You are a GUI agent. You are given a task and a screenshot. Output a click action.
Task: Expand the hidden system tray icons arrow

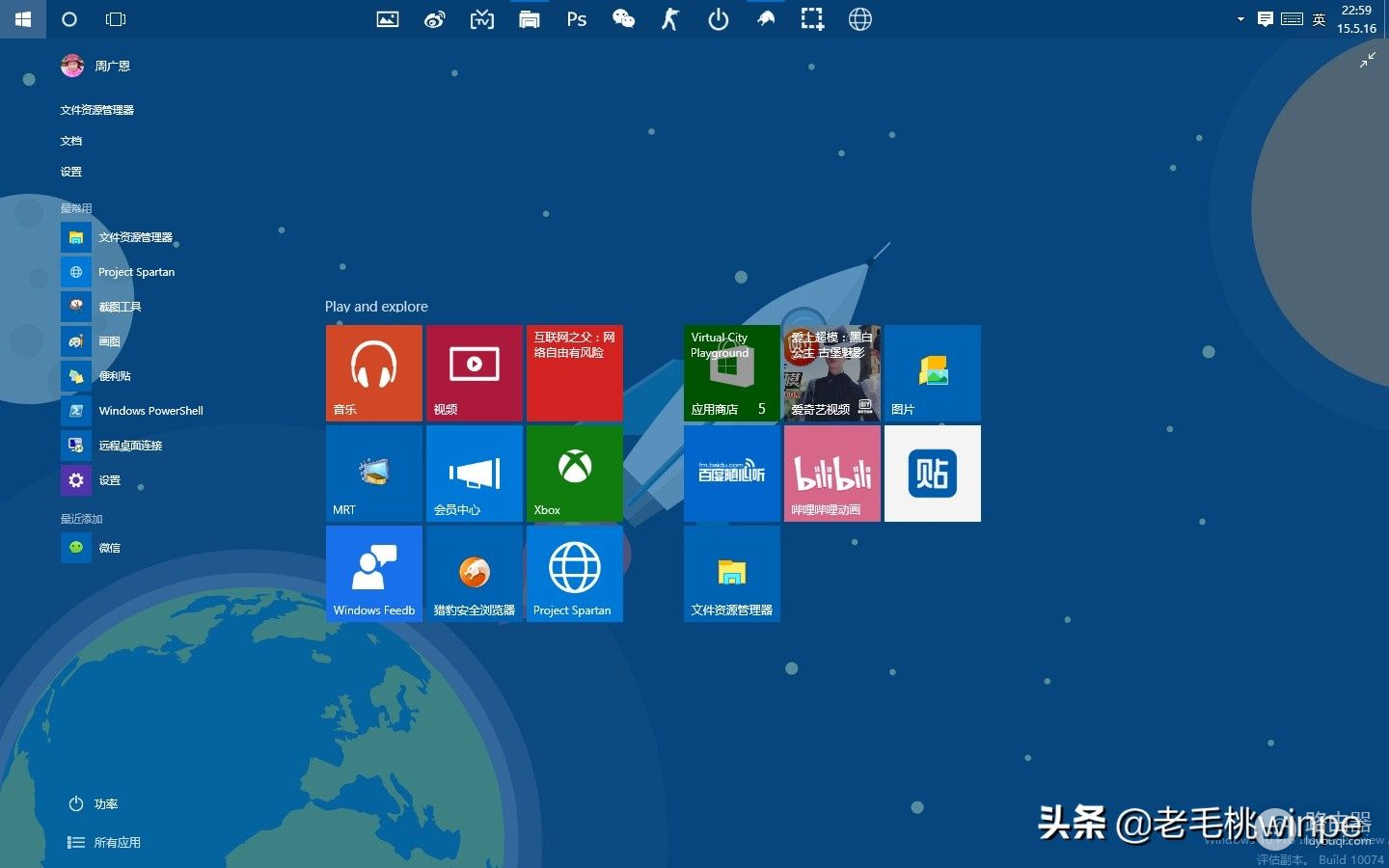(1240, 19)
